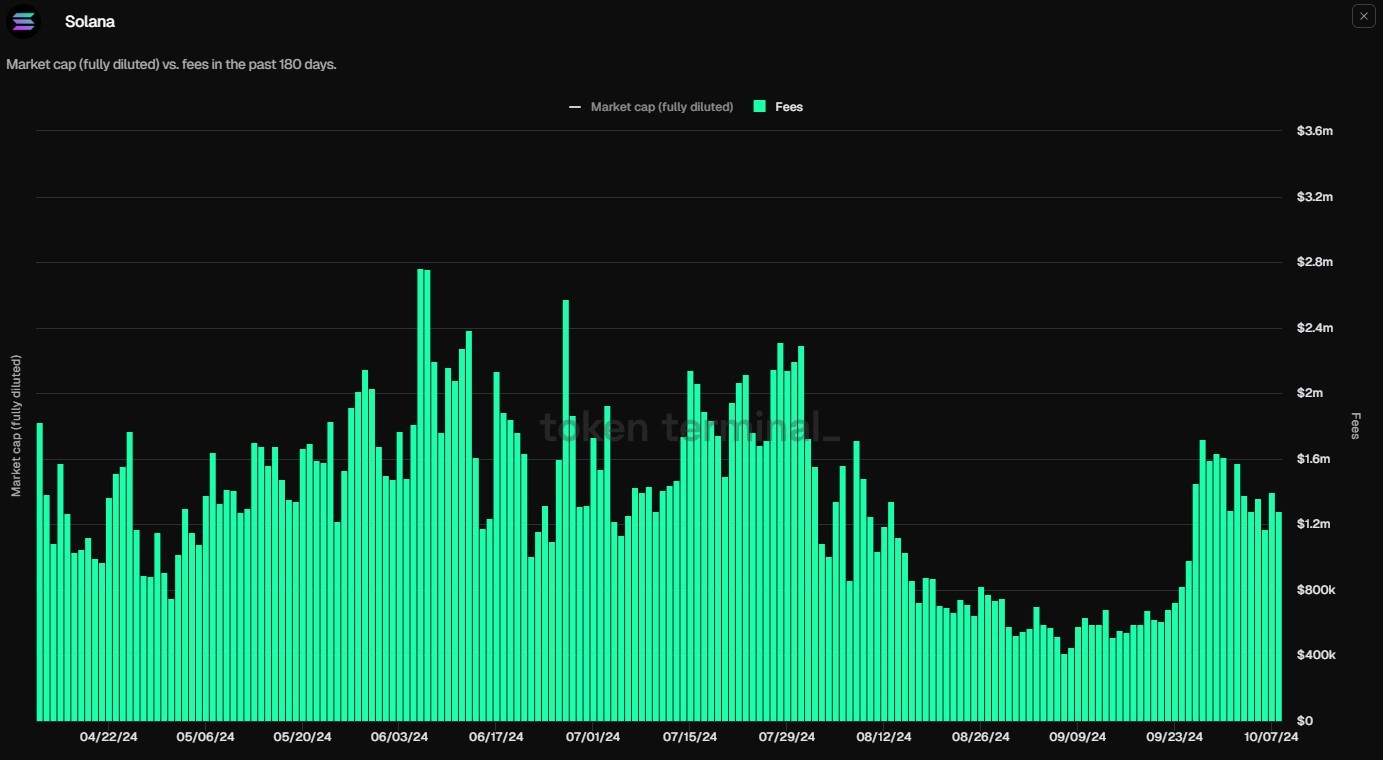Click the $0 y-axis tick label
The image size is (1383, 760).
1304,720
